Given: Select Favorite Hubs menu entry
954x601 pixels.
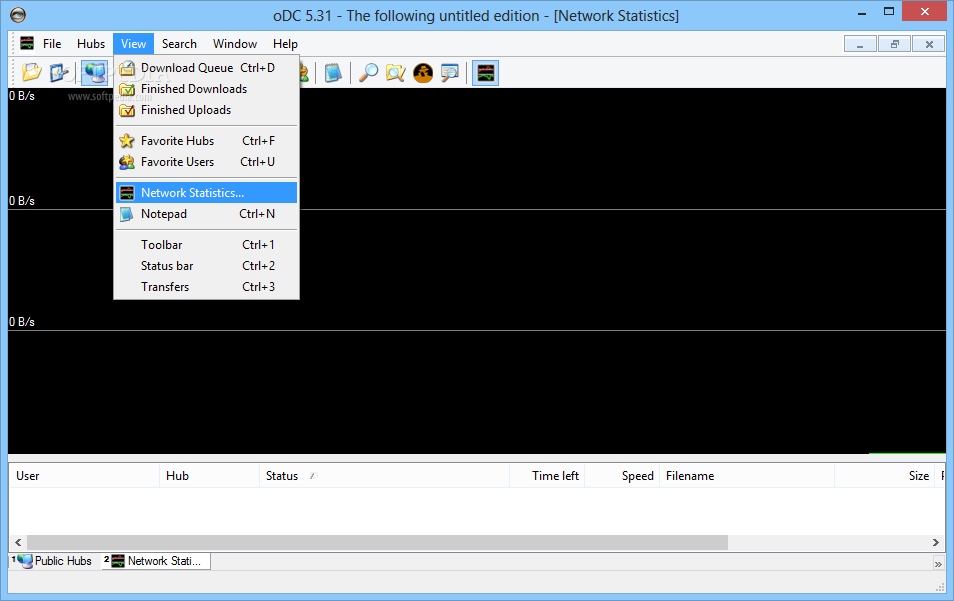Looking at the screenshot, I should tap(206, 141).
